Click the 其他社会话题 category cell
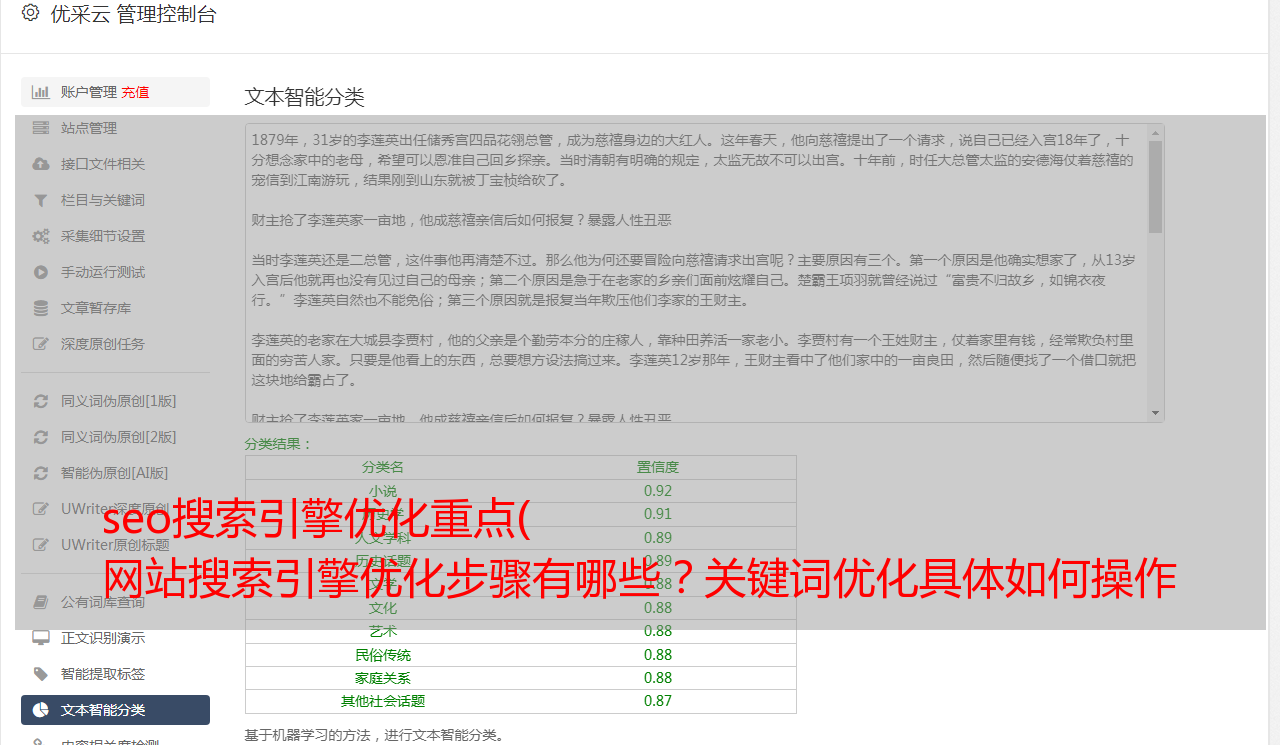The height and width of the screenshot is (745, 1280). click(383, 701)
